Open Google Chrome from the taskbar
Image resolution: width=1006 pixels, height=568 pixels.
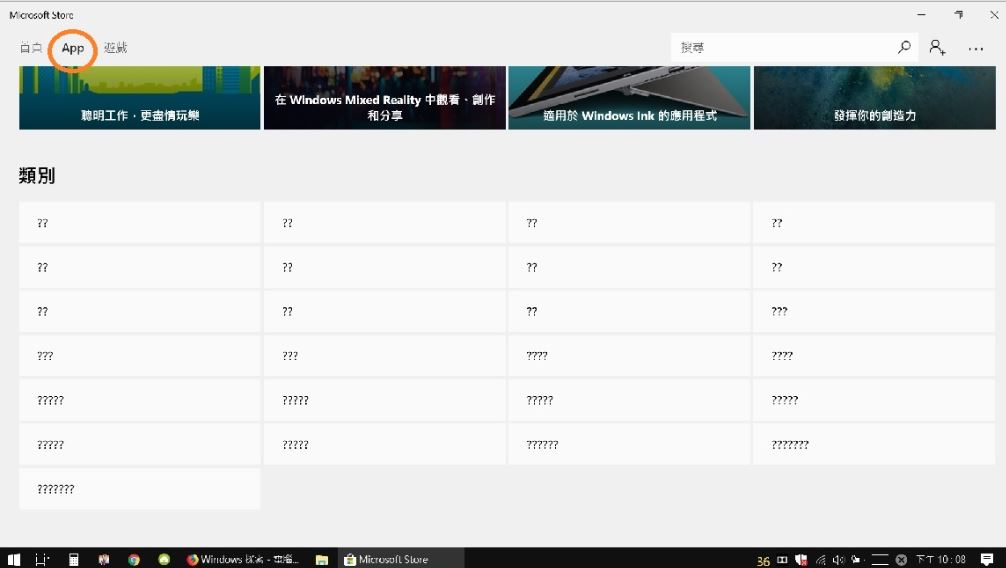[133, 560]
